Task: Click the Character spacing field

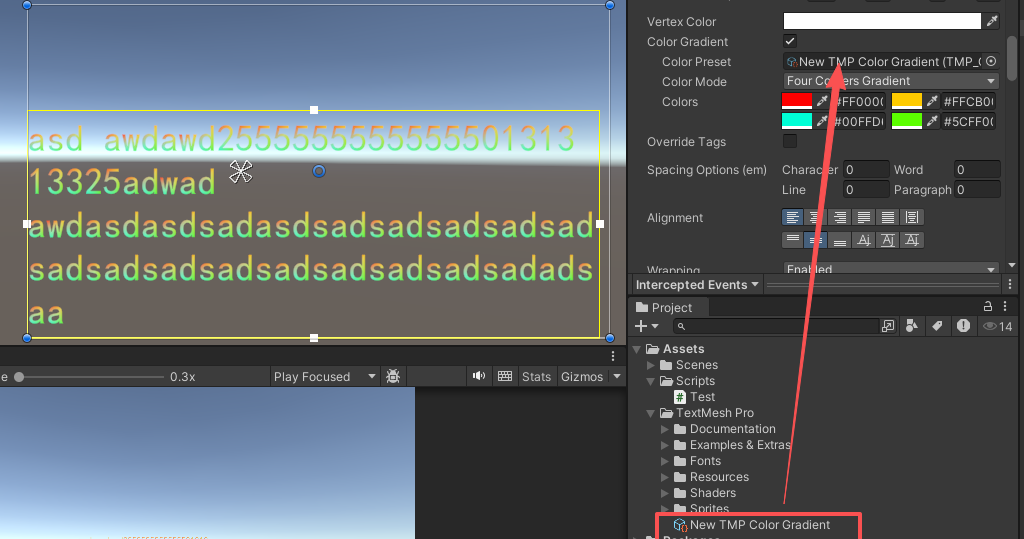Action: pyautogui.click(x=866, y=169)
